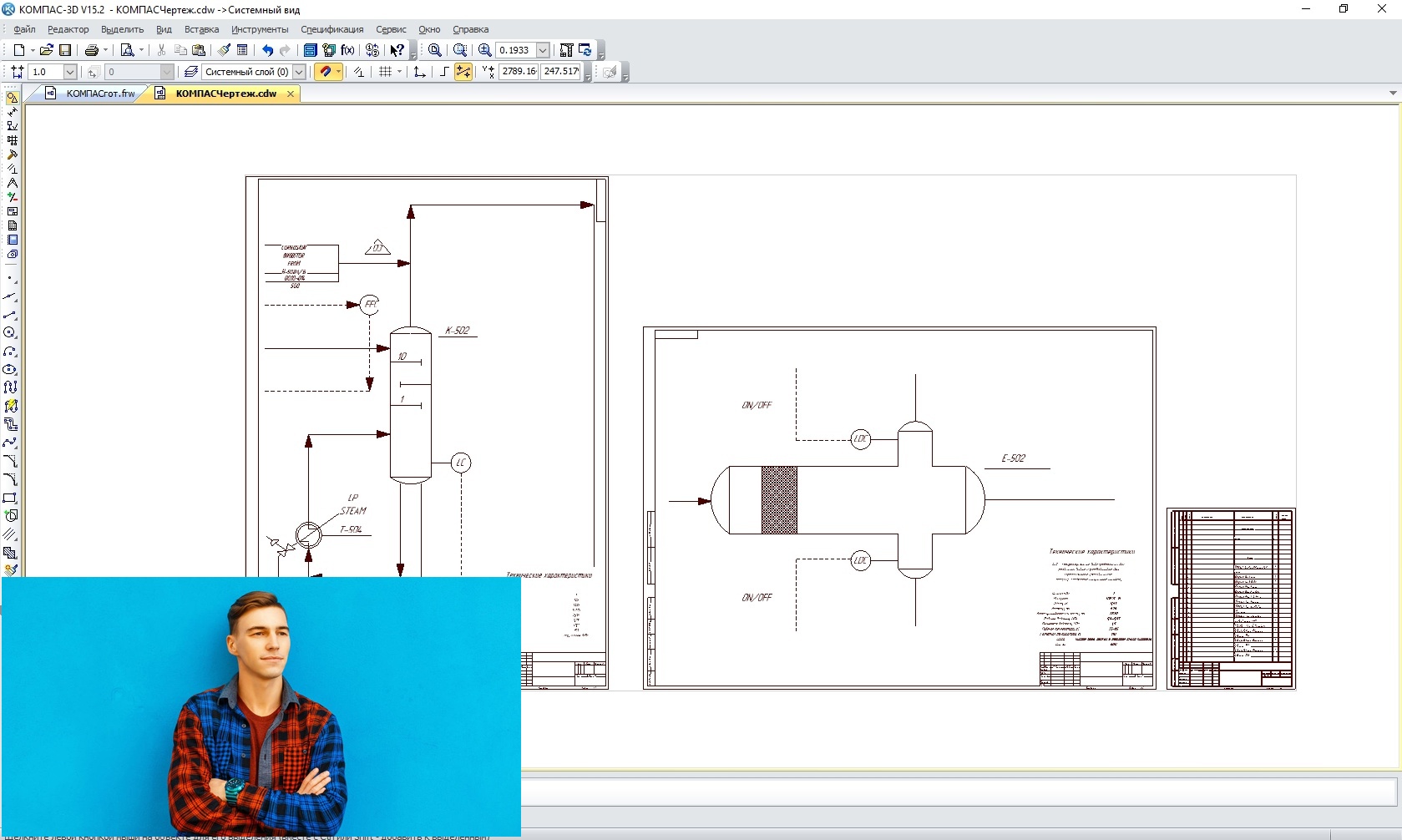Toggle the highlighted rounding mode button
Viewport: 1402px width, 840px height.
click(x=463, y=72)
